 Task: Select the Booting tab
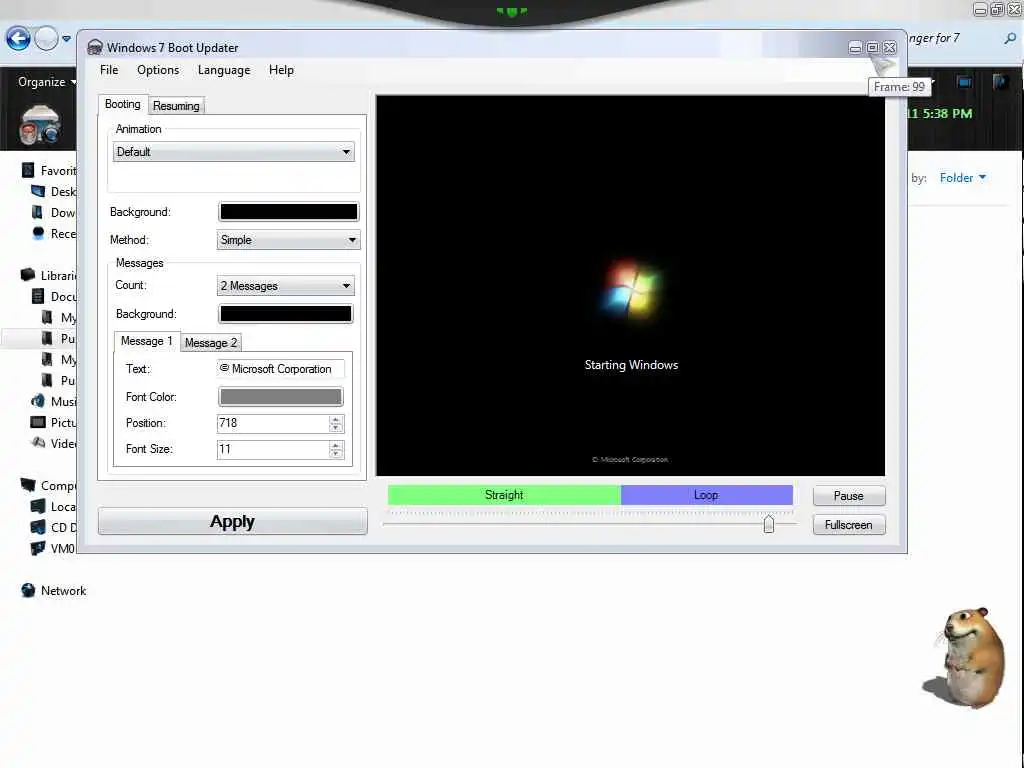click(123, 104)
